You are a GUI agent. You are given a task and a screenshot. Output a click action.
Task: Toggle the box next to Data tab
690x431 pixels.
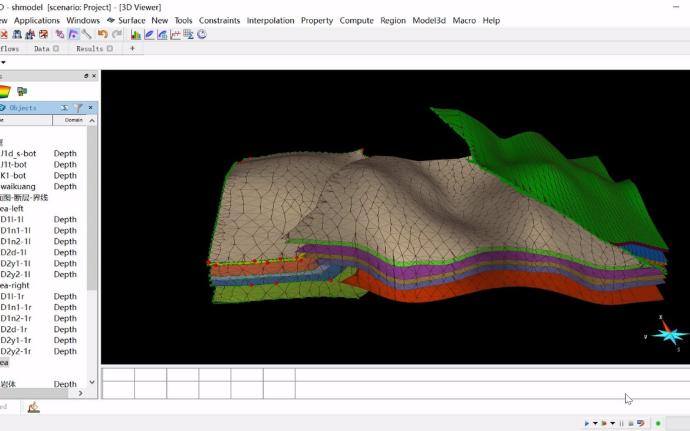pyautogui.click(x=56, y=48)
